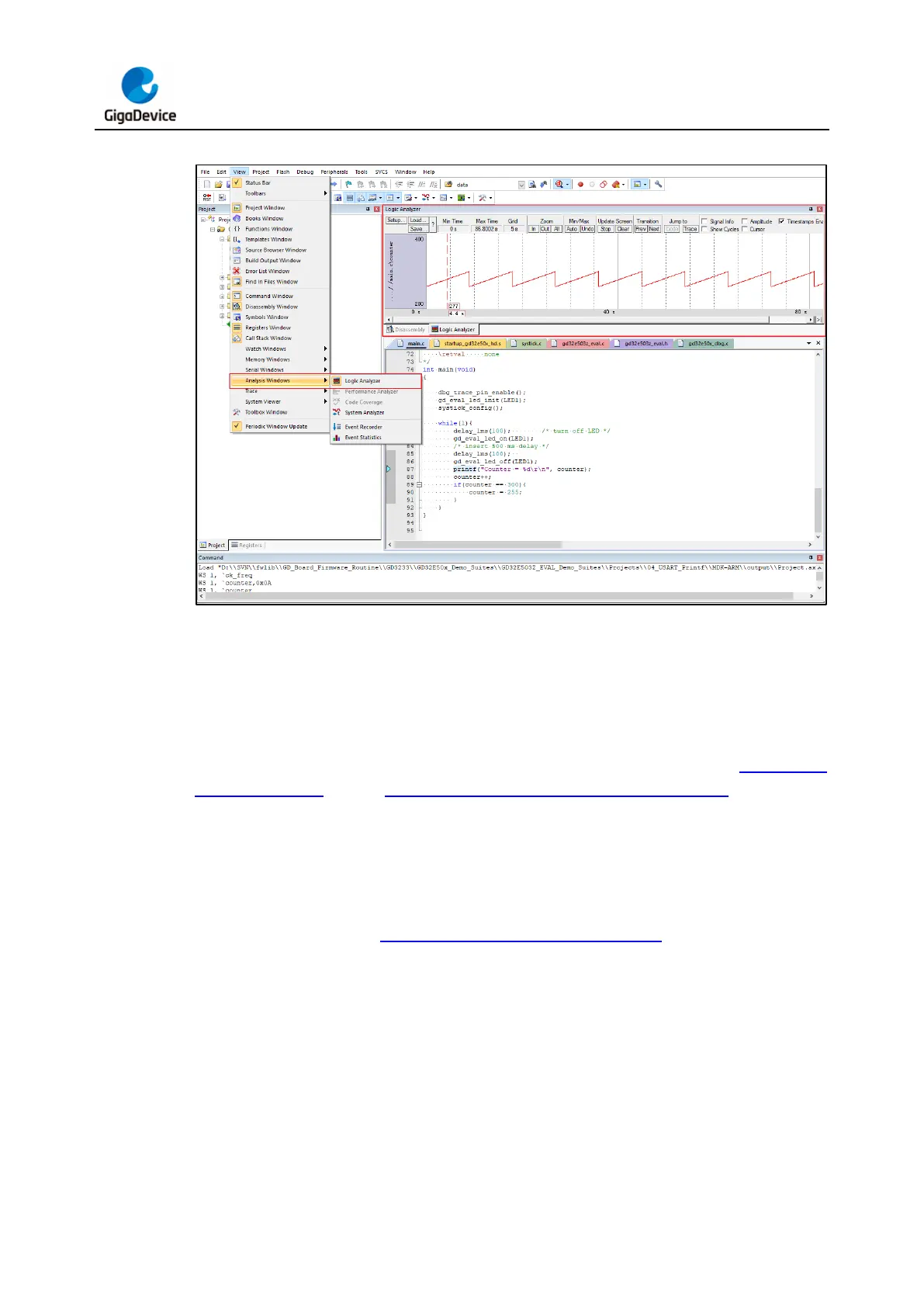This screenshot has height=1307, width=924.
Task: Click the Event Statistics bar chart icon
Action: [x=337, y=438]
